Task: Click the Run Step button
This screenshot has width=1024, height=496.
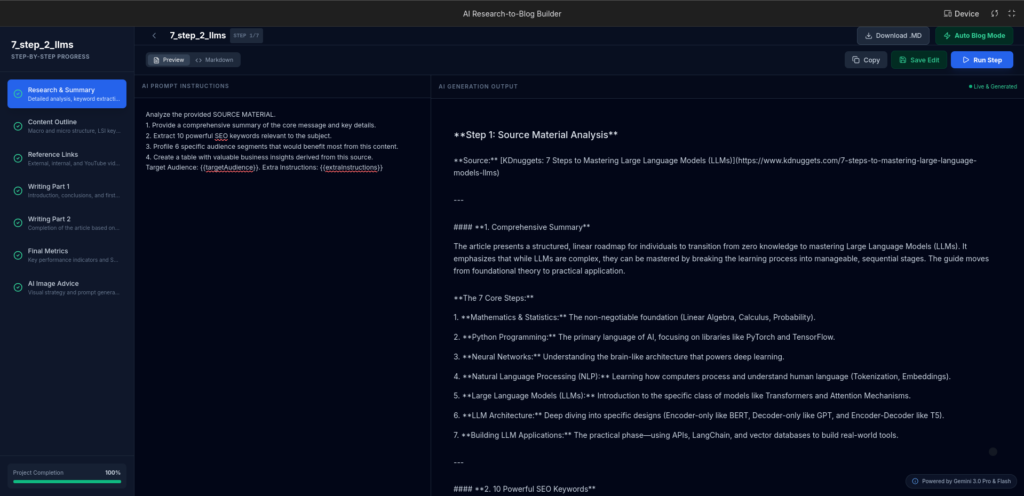Action: (x=982, y=60)
